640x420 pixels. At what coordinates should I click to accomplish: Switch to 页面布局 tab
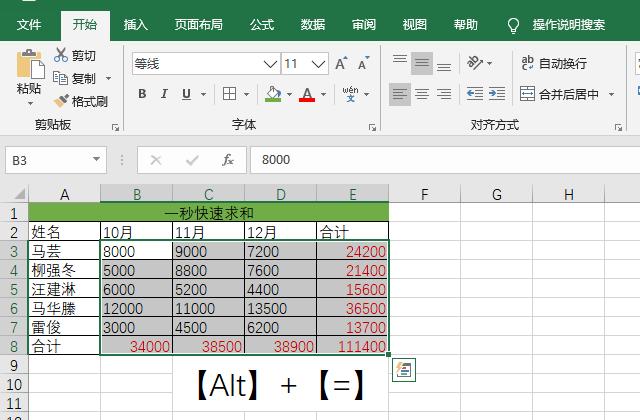(199, 25)
